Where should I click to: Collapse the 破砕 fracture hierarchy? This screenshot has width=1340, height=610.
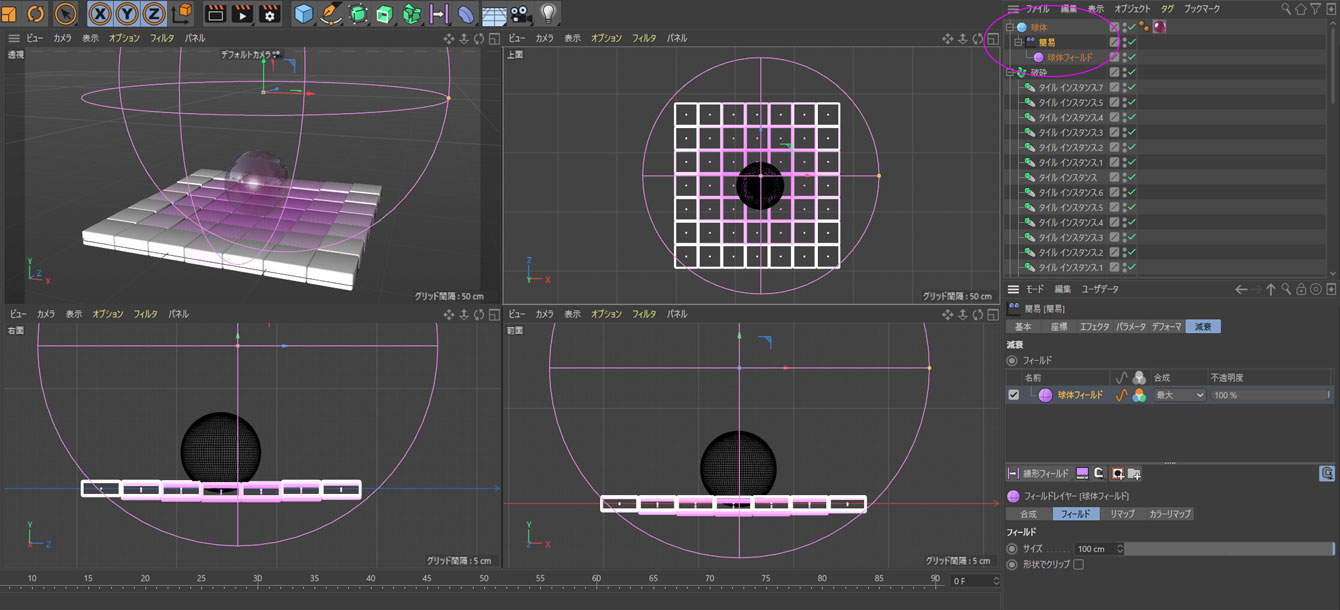coord(1010,72)
